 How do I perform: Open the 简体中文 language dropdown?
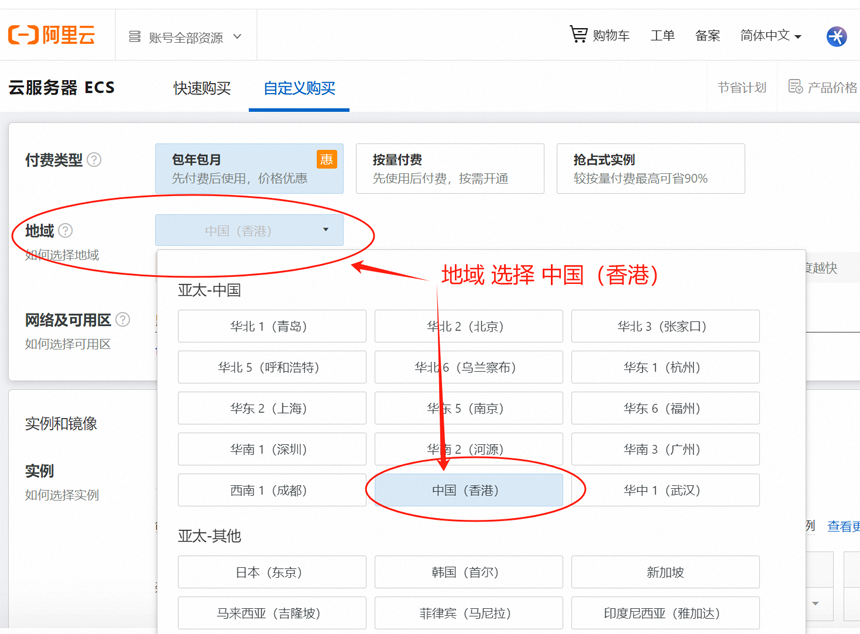pos(771,36)
